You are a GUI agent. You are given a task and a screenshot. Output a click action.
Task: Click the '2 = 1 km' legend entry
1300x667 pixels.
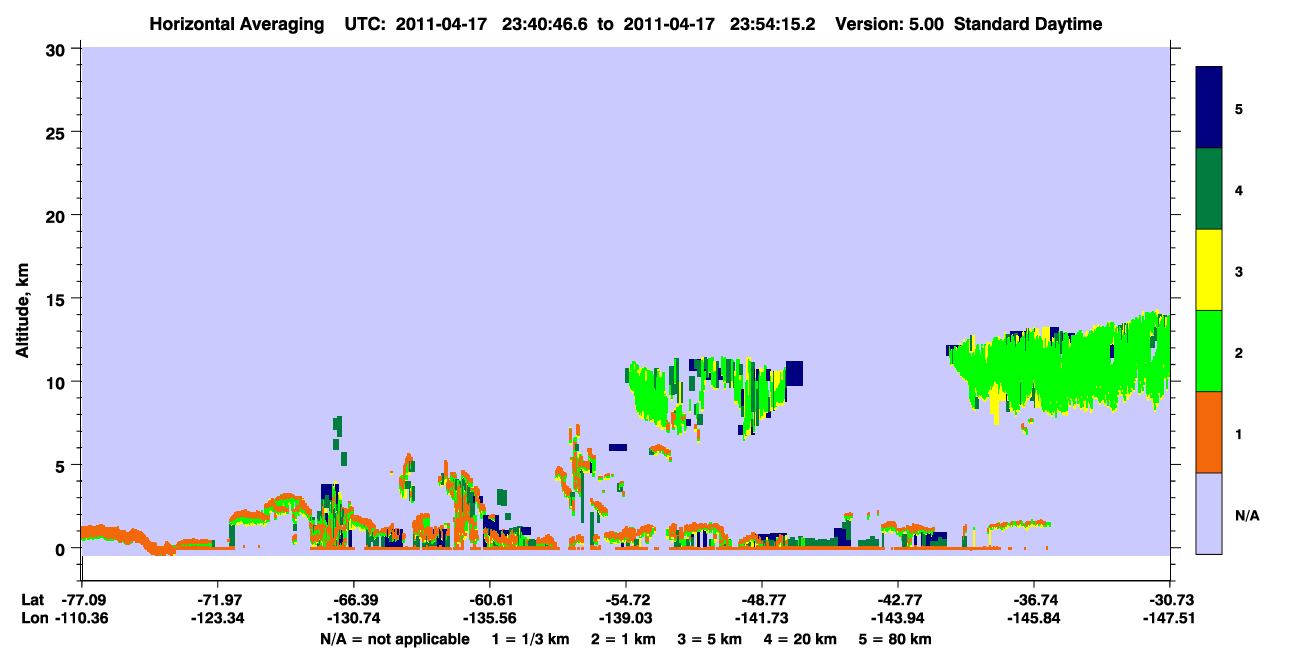tap(624, 639)
